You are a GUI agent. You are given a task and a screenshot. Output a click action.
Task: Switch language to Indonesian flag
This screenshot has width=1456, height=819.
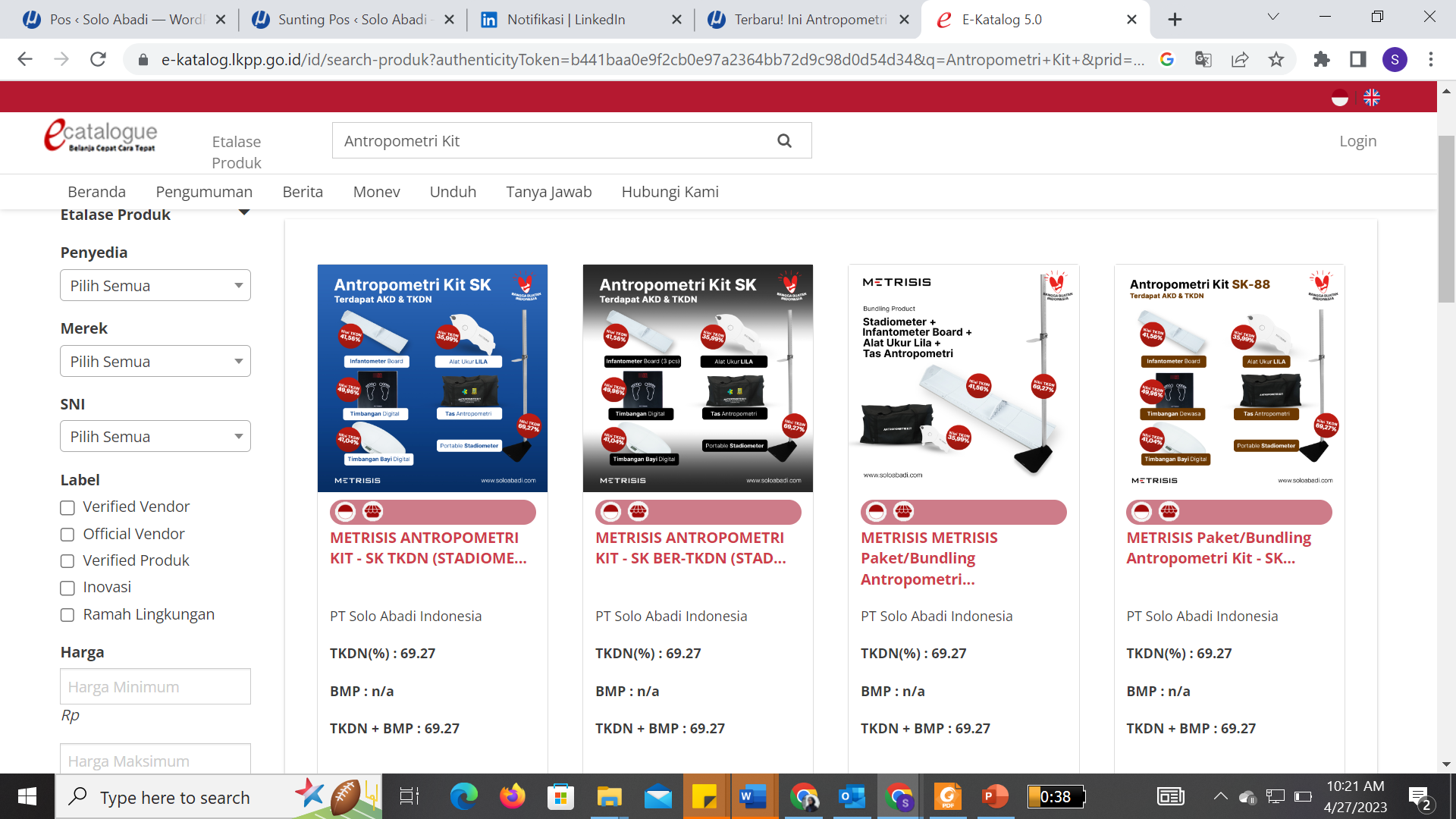[x=1340, y=98]
